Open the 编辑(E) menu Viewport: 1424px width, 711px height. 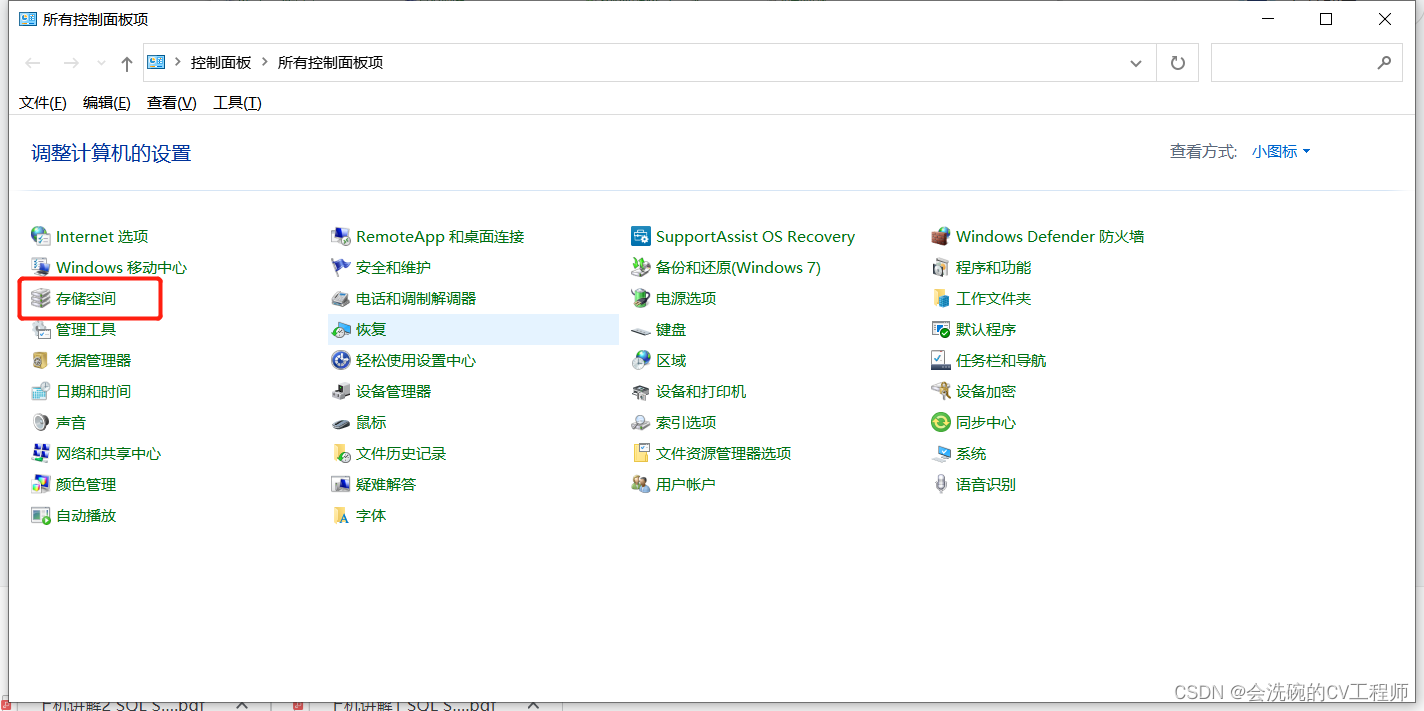106,102
